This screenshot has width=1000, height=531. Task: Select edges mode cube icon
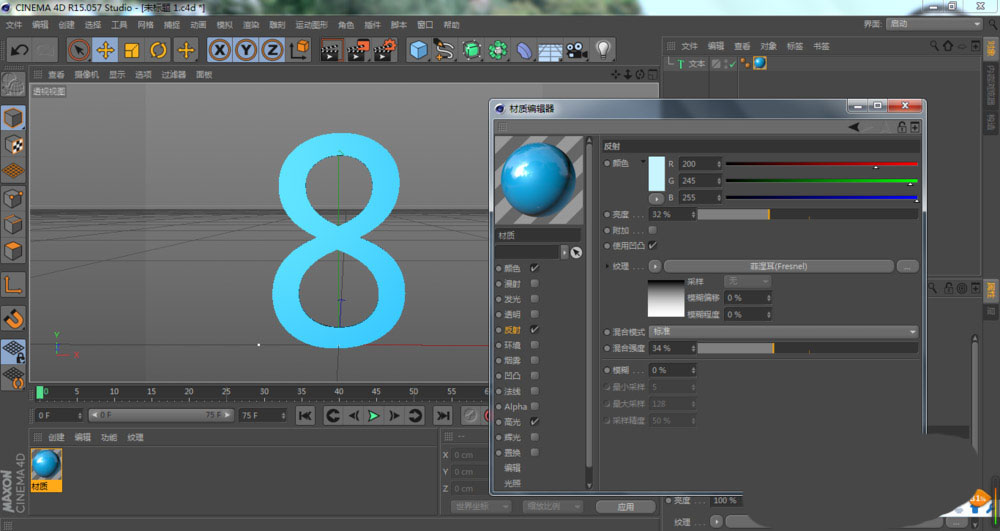(x=13, y=224)
